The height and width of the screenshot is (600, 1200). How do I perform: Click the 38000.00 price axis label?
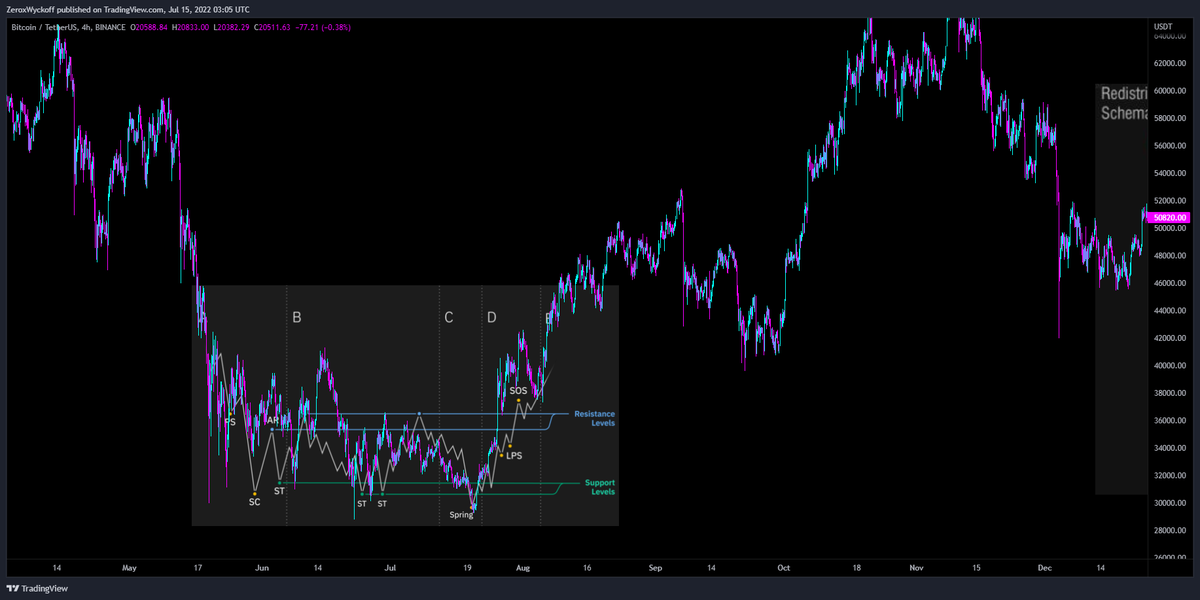(1170, 393)
